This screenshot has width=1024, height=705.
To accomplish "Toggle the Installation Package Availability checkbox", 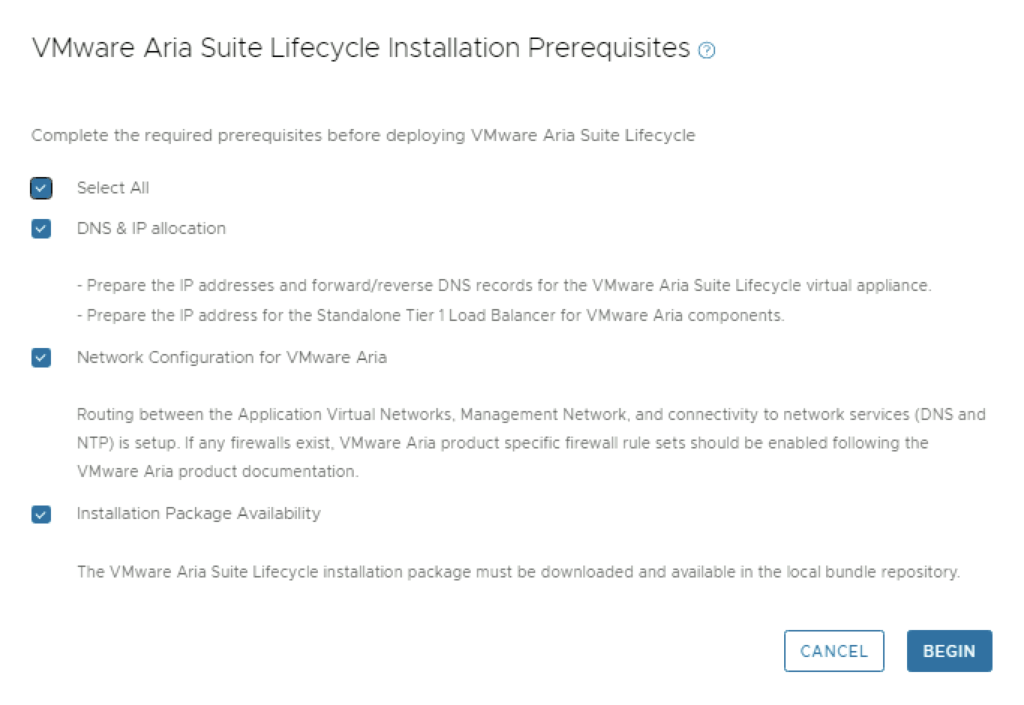I will pos(41,514).
